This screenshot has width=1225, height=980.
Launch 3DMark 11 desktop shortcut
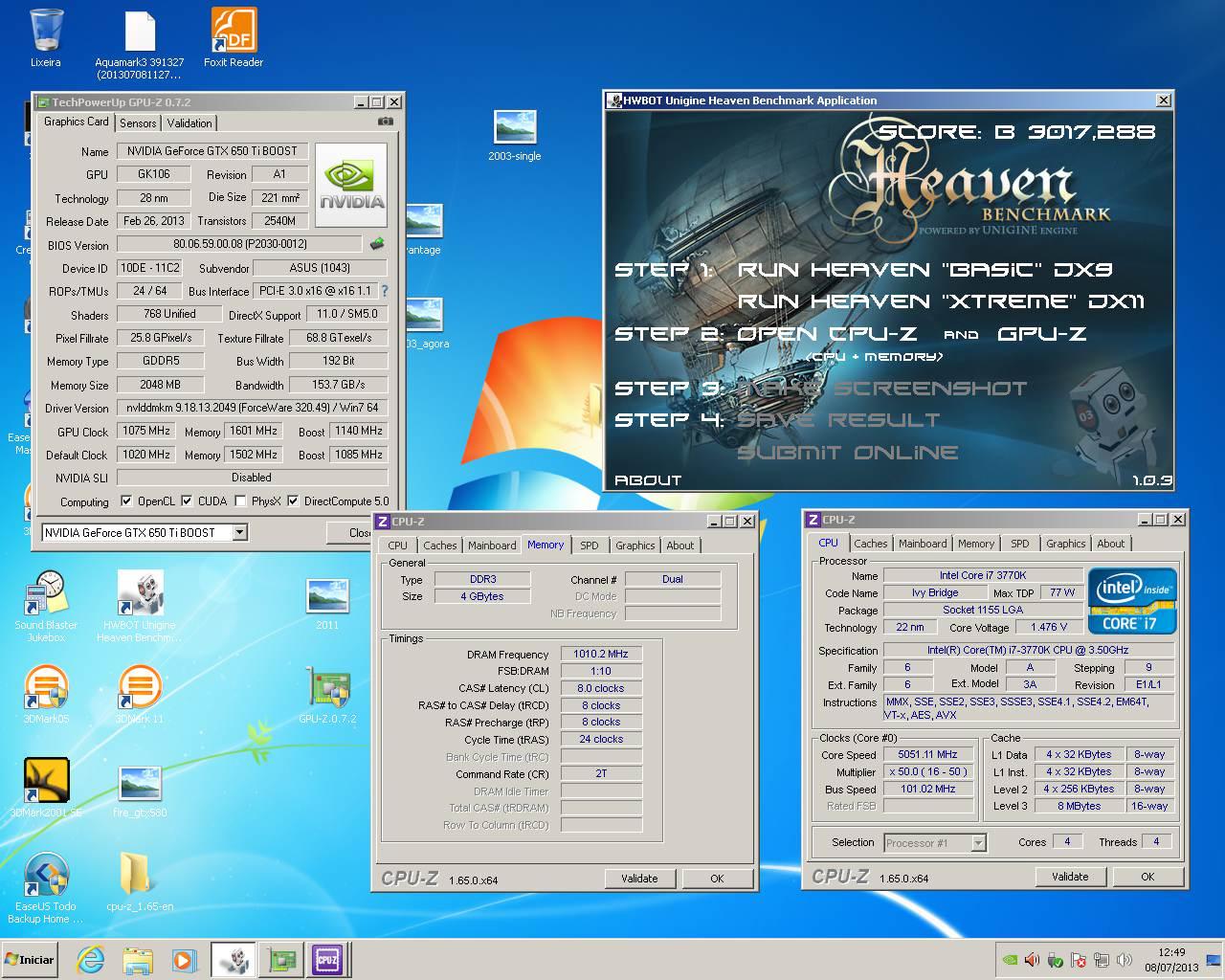pyautogui.click(x=140, y=696)
